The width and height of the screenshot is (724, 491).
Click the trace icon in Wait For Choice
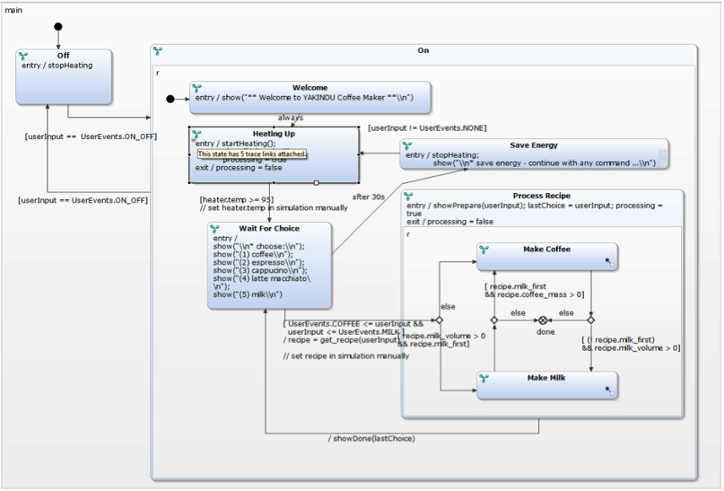click(x=217, y=229)
